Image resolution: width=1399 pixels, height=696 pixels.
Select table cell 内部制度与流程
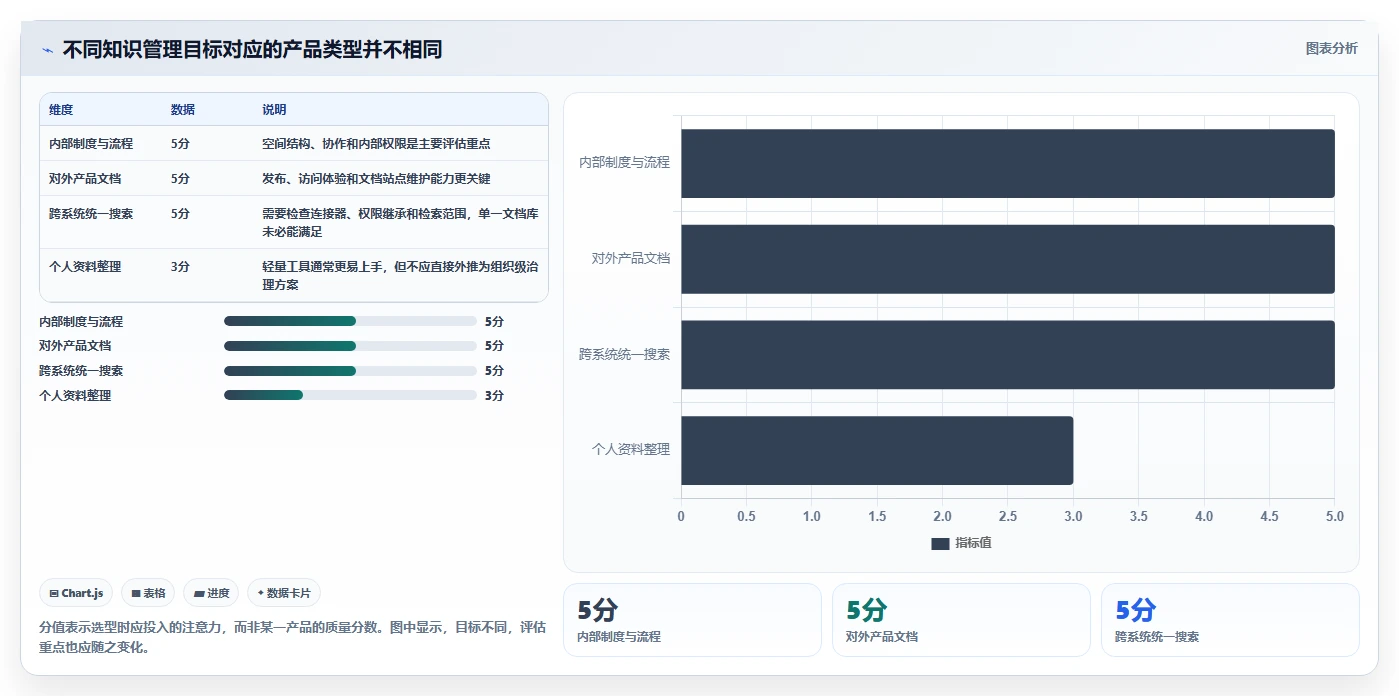tap(91, 144)
